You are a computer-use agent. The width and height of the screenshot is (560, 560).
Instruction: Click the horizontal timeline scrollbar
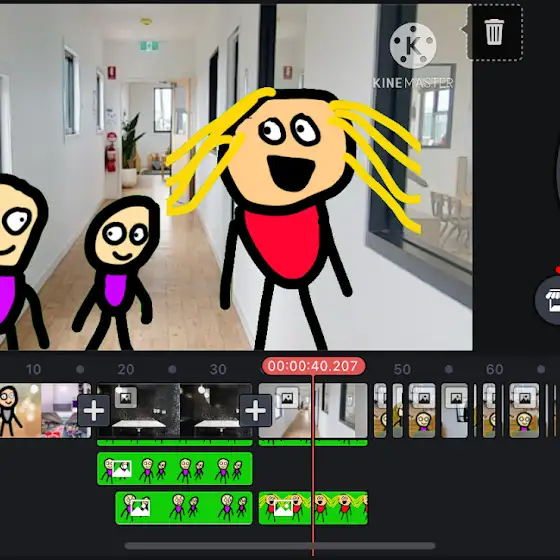point(280,546)
